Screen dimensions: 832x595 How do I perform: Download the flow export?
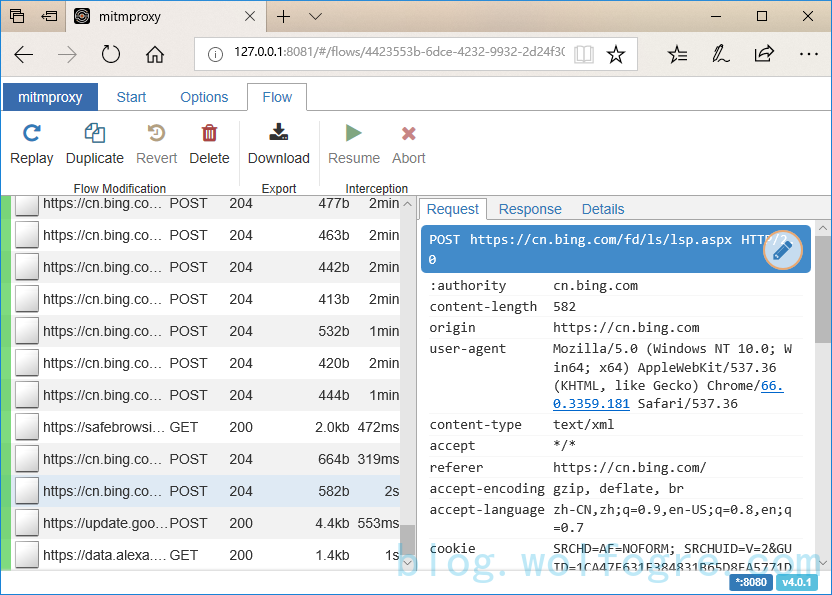click(x=279, y=134)
